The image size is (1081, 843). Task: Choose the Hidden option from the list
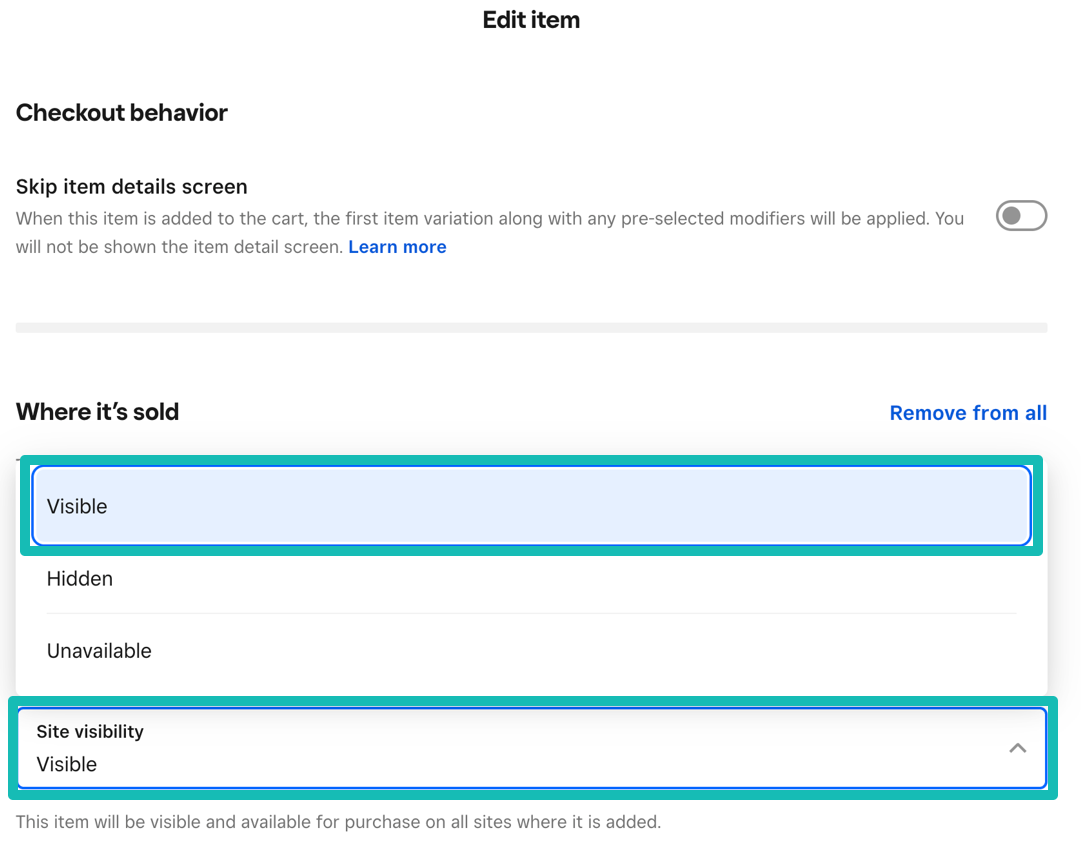coord(80,579)
